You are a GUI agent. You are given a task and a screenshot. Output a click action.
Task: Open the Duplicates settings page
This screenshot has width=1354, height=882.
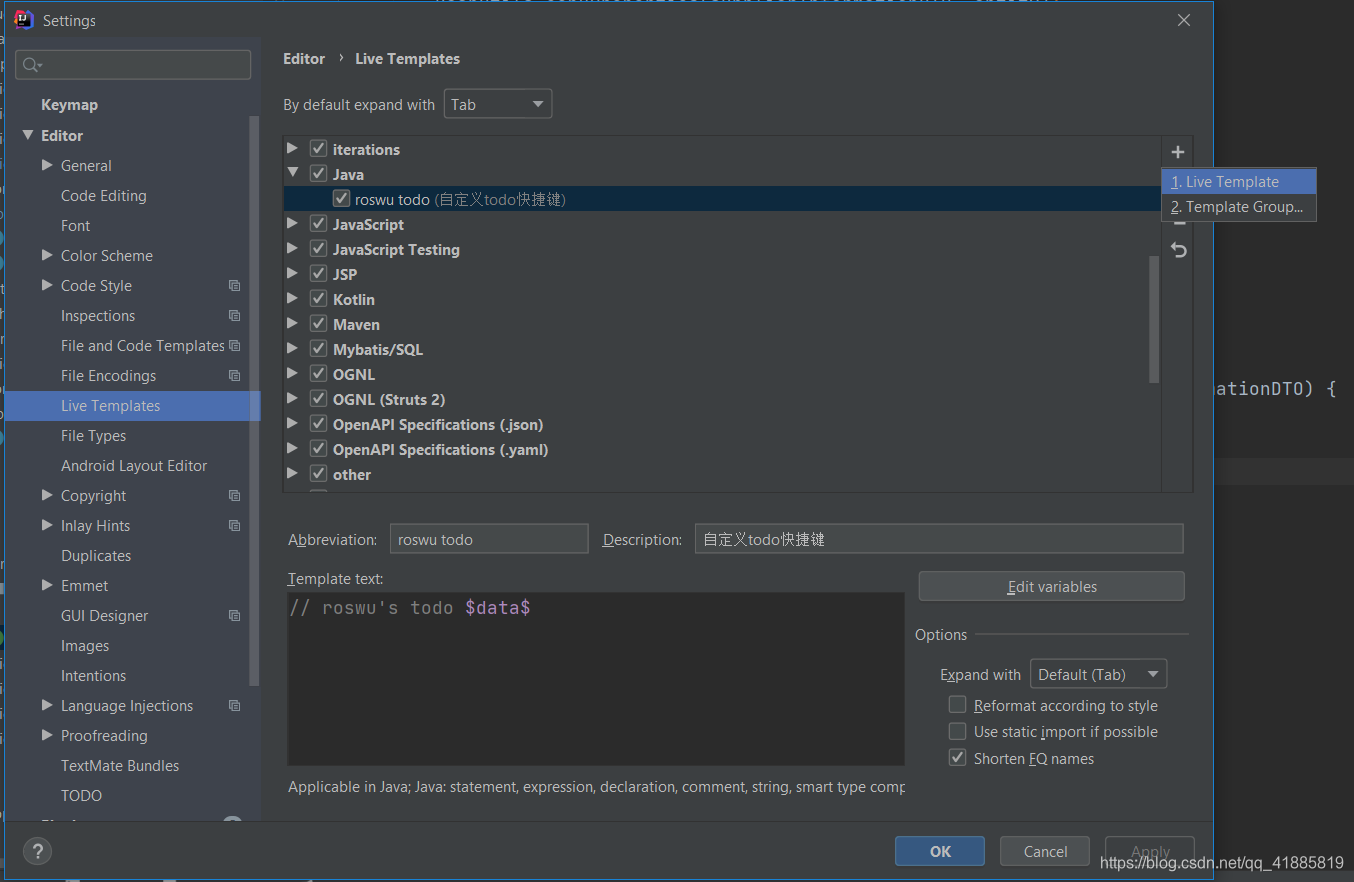point(96,556)
